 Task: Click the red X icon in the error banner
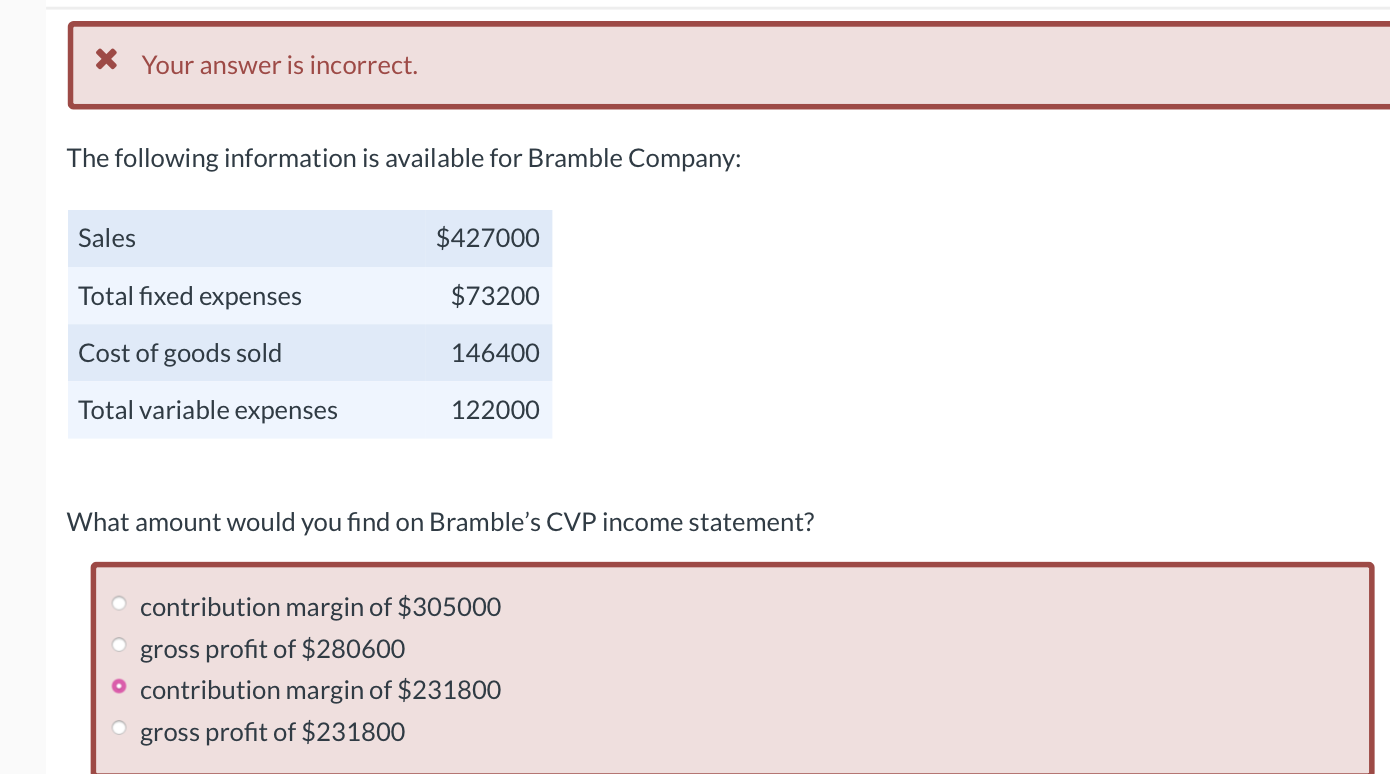(105, 59)
